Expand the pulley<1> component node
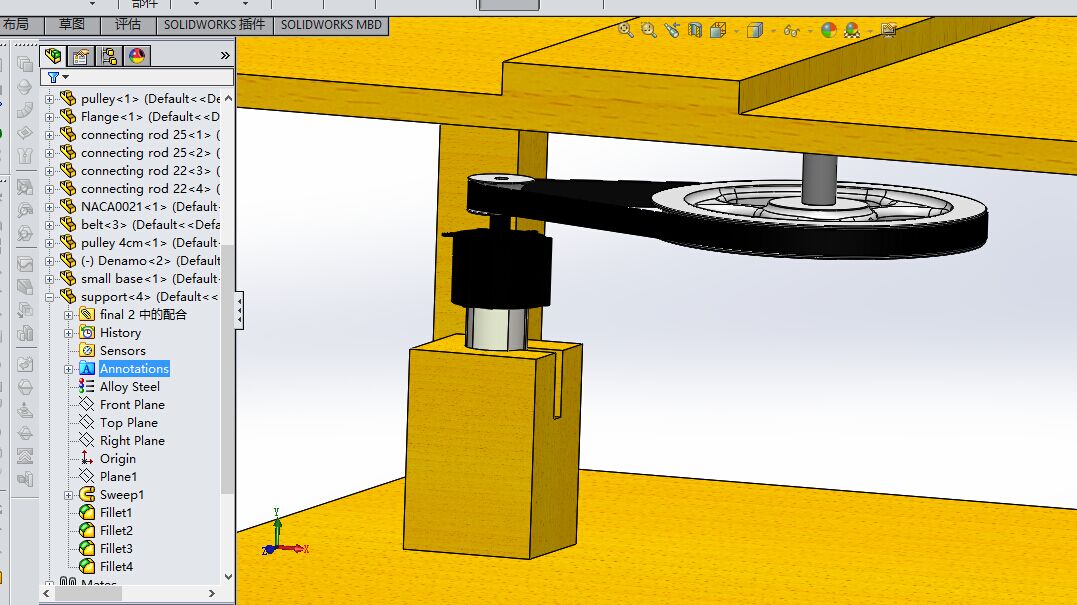 point(49,99)
